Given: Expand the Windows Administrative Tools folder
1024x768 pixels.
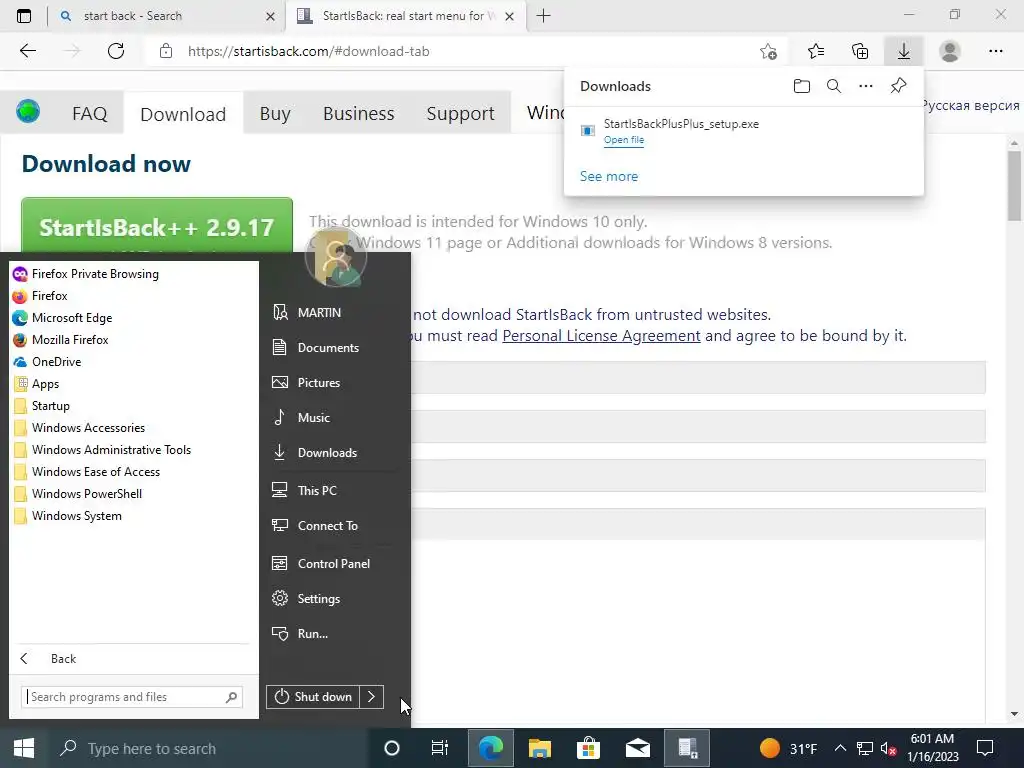Looking at the screenshot, I should tap(111, 450).
